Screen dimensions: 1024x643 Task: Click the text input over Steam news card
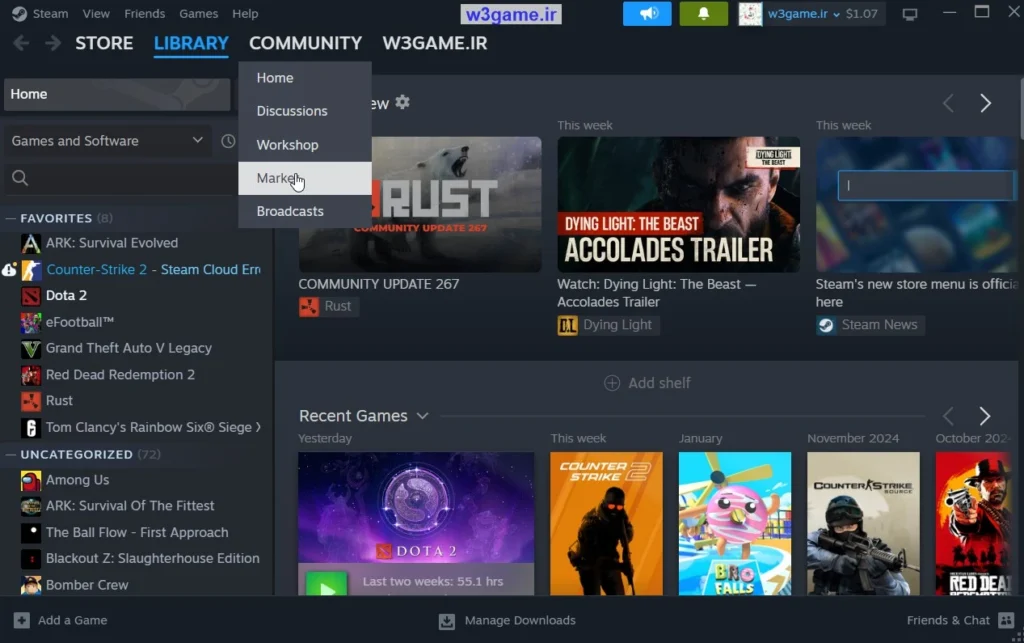click(926, 185)
